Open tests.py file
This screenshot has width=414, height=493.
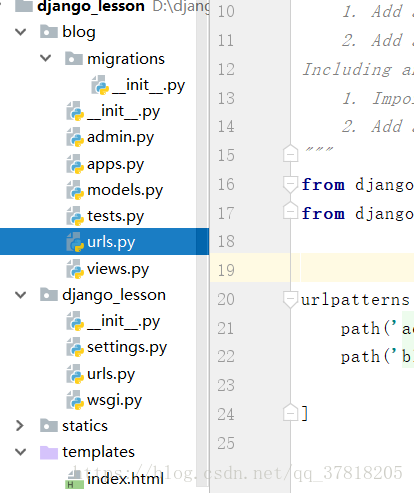tap(115, 216)
